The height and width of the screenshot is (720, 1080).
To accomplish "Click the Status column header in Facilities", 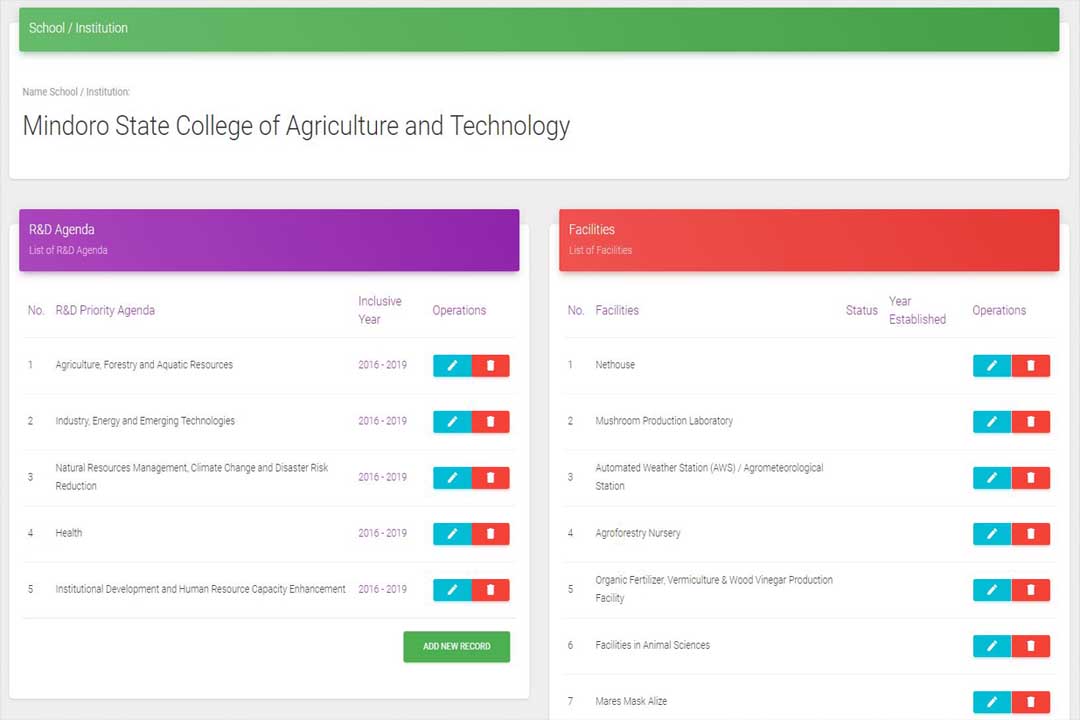I will (861, 310).
